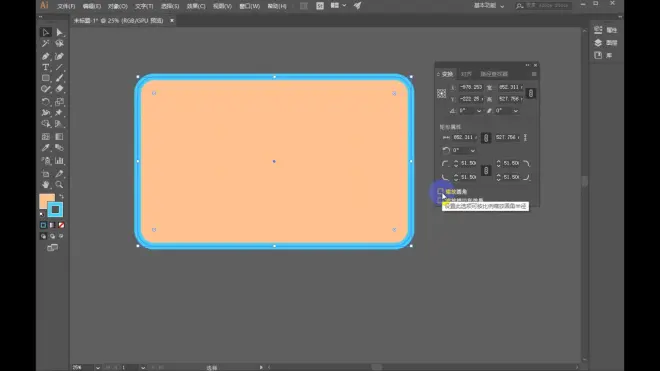
Task: Select the Selection tool (black arrow)
Action: (x=45, y=32)
